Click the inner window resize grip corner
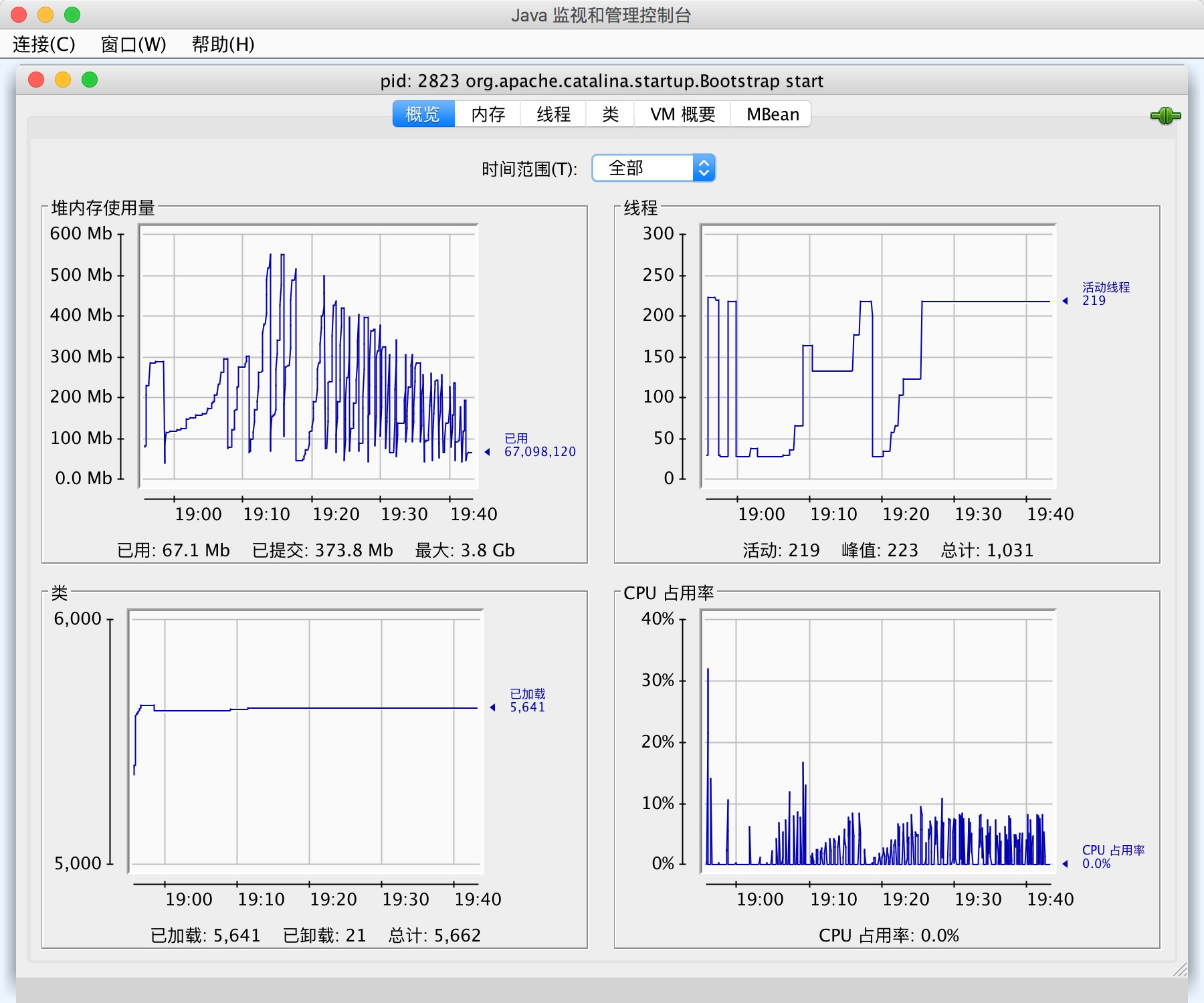Image resolution: width=1204 pixels, height=1003 pixels. click(x=1180, y=970)
